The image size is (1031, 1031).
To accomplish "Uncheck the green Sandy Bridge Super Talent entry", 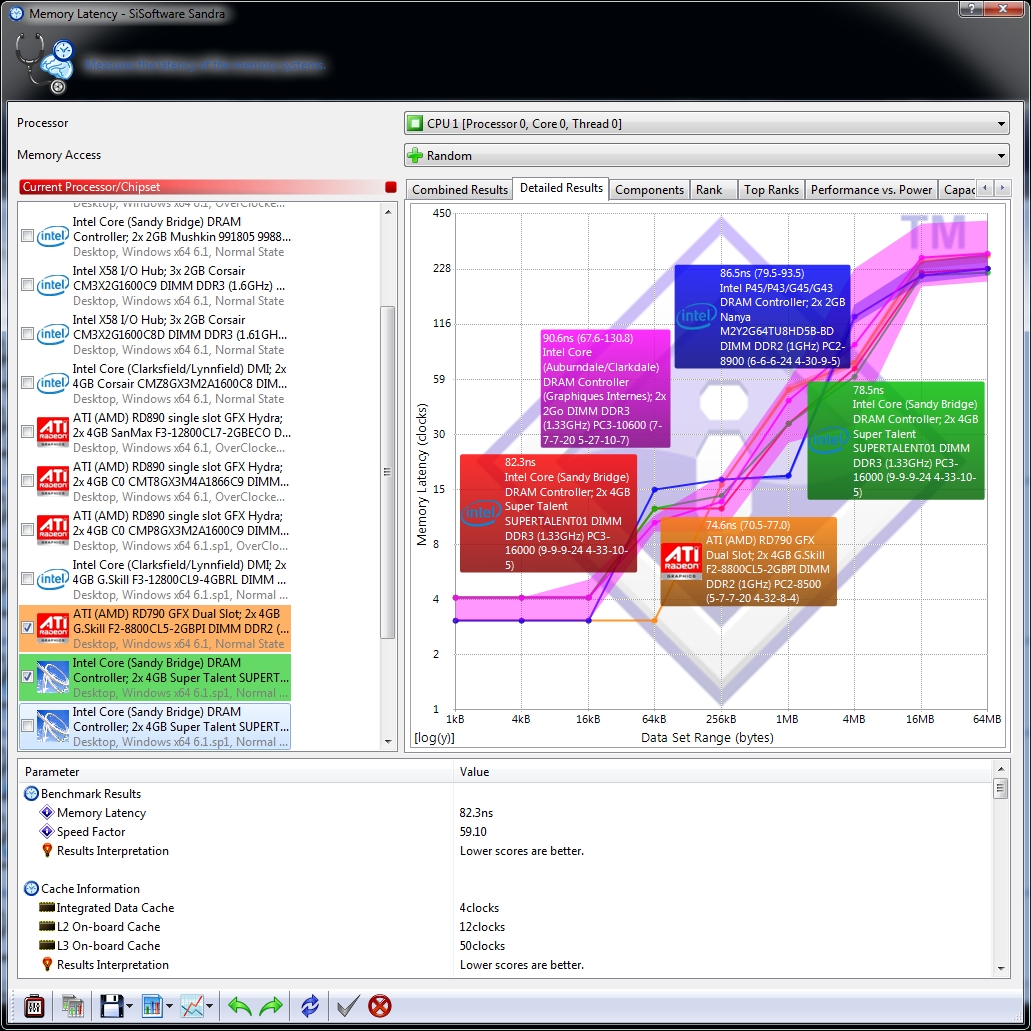I will click(28, 677).
